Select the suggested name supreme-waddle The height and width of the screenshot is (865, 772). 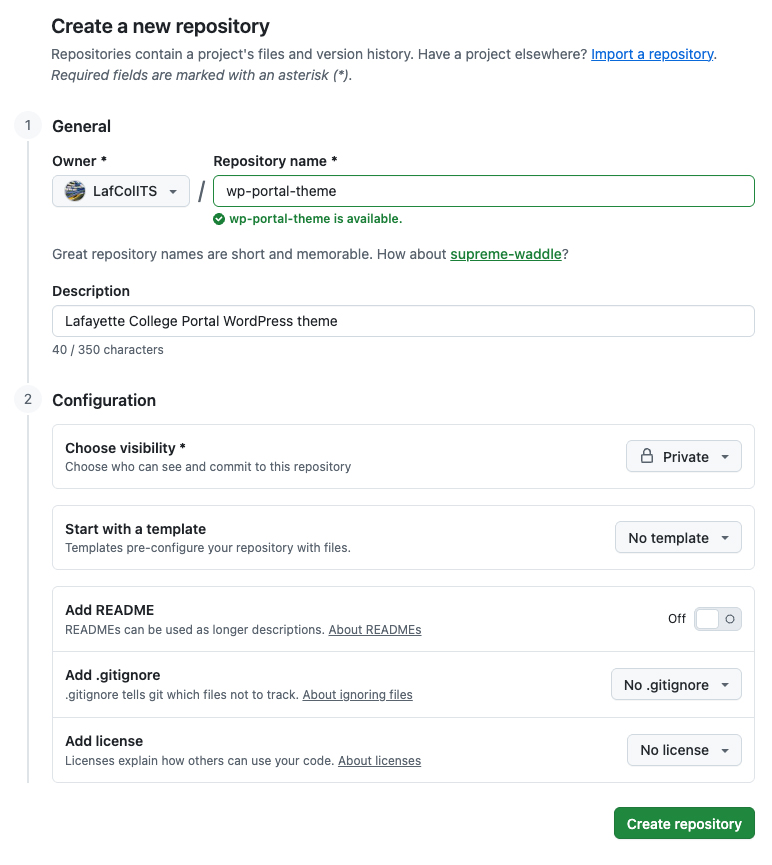[505, 254]
